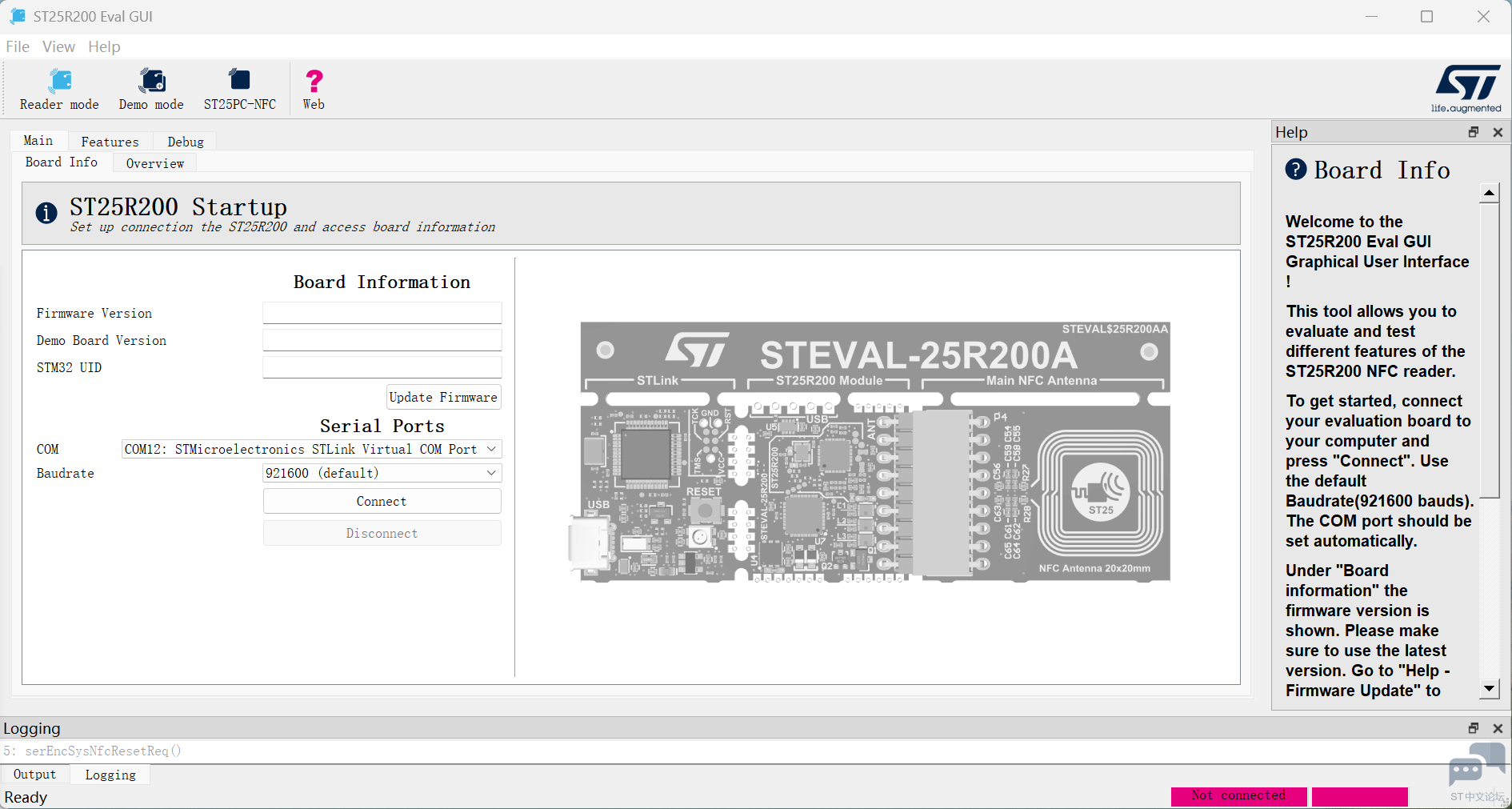
Task: Click the greyed Disconnect button
Action: click(382, 533)
